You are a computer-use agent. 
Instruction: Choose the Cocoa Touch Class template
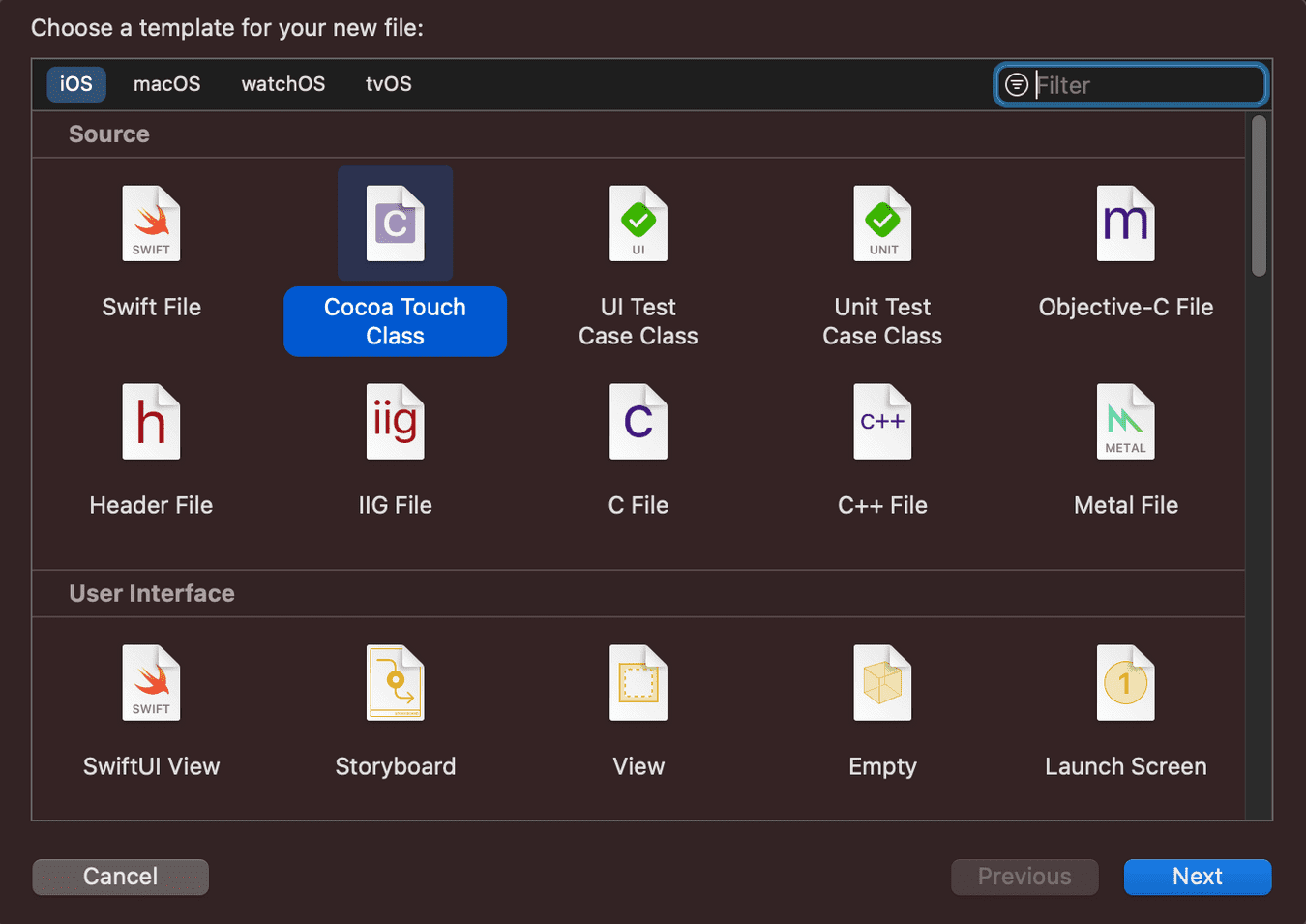click(x=395, y=224)
